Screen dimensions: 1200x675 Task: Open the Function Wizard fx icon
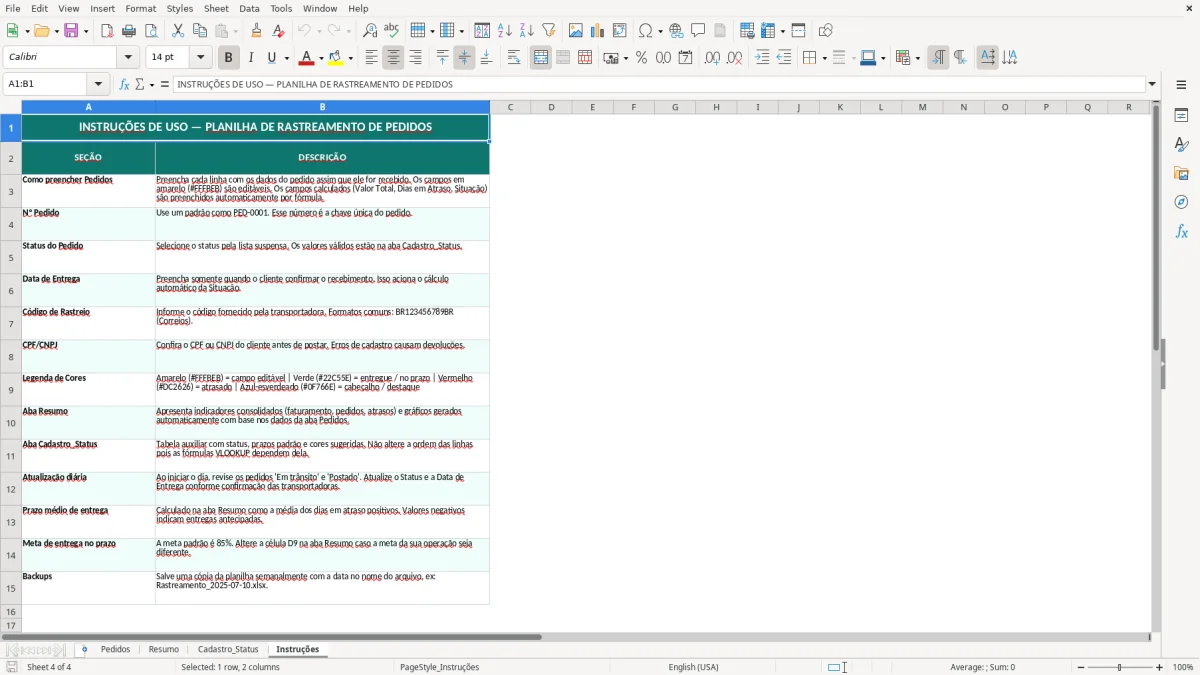(124, 84)
